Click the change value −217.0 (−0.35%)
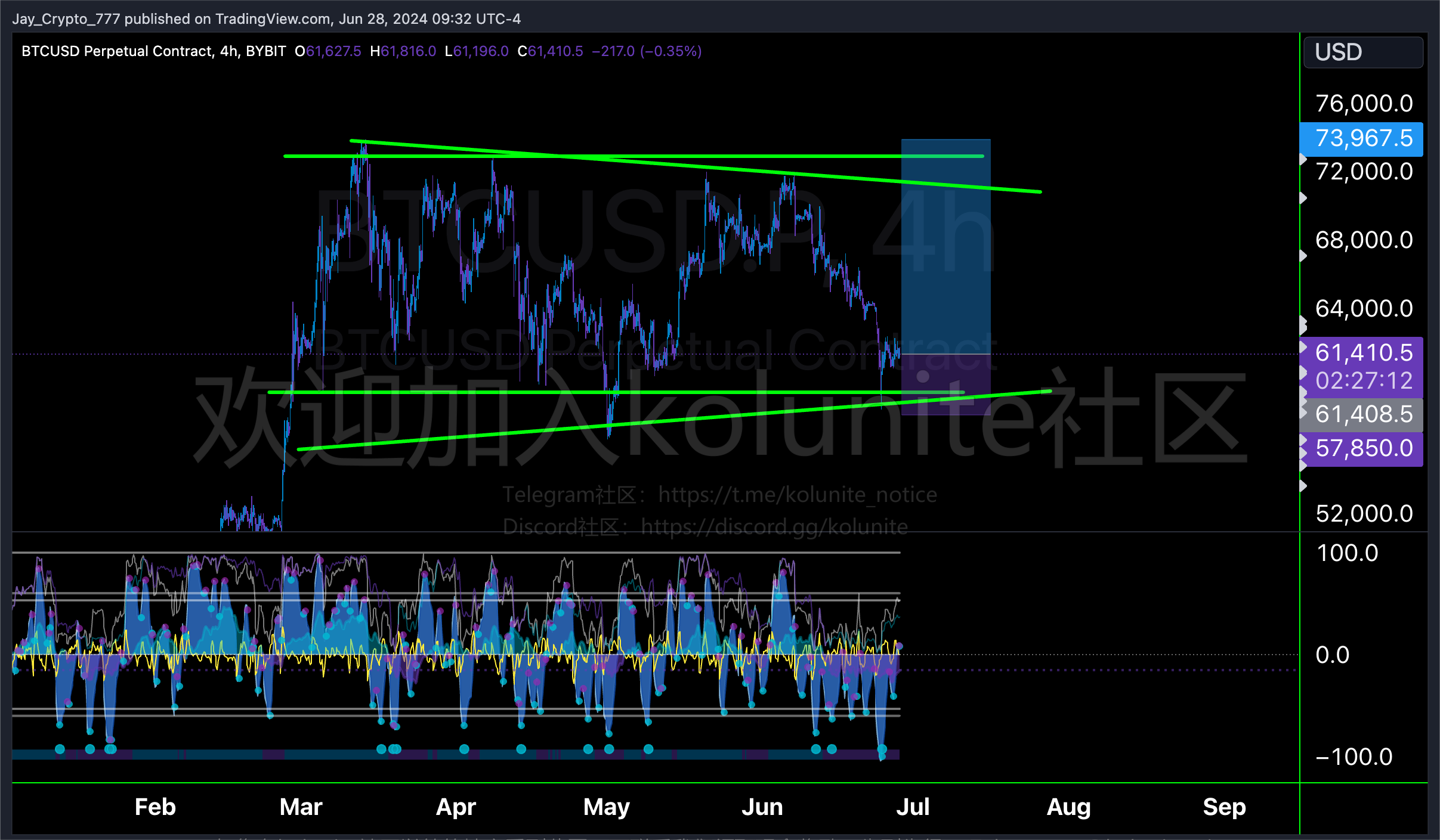Viewport: 1440px width, 840px height. (x=647, y=51)
